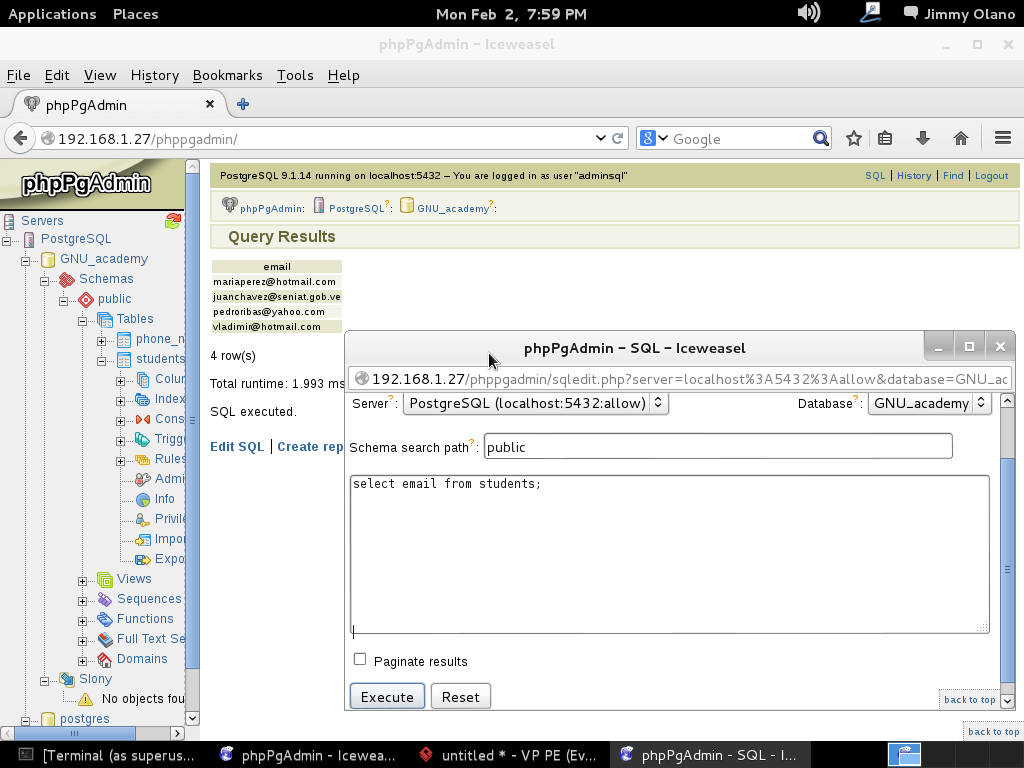This screenshot has width=1024, height=768.
Task: Expand the Views tree node
Action: (83, 580)
